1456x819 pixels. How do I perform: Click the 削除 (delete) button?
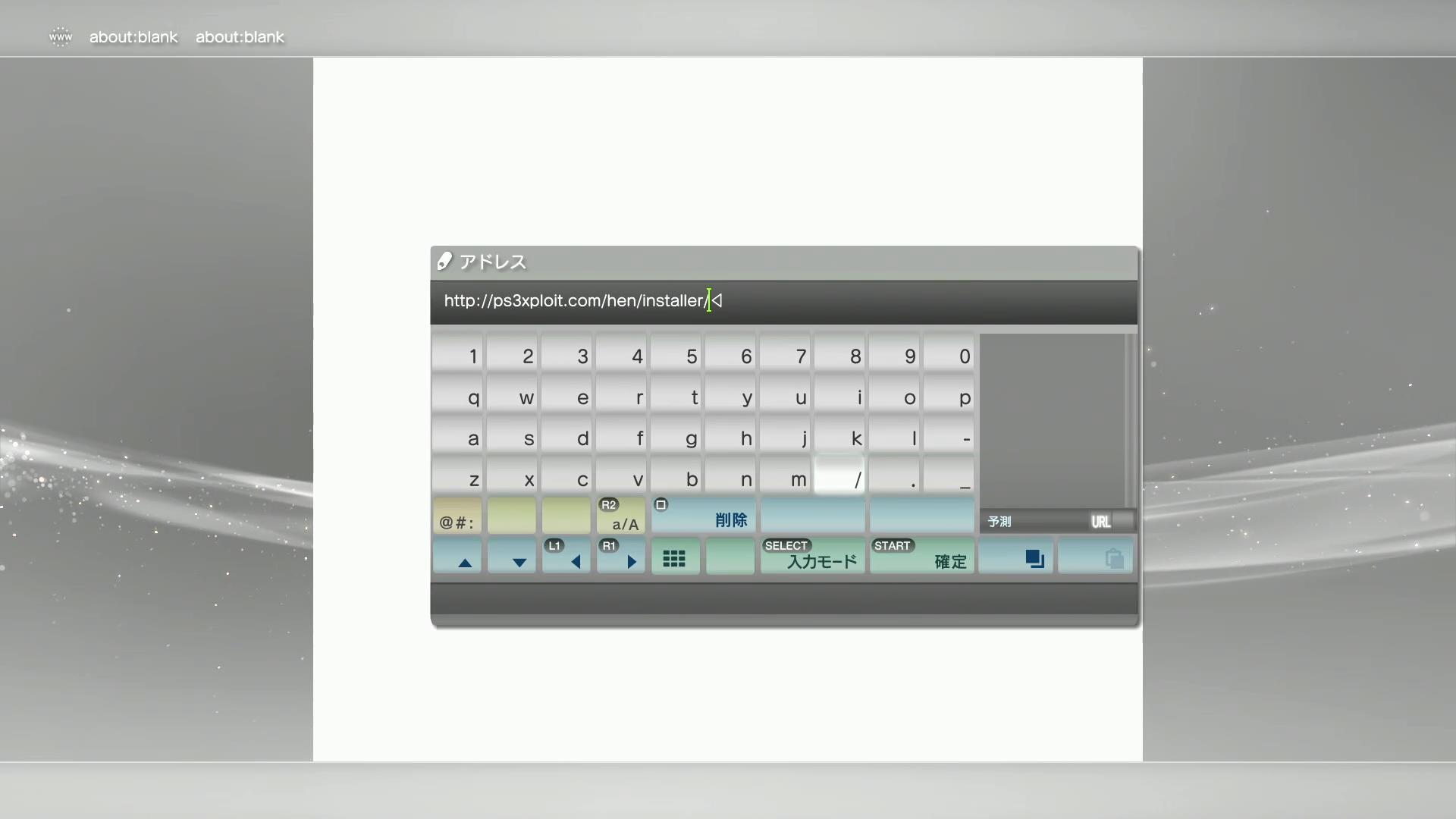[730, 518]
